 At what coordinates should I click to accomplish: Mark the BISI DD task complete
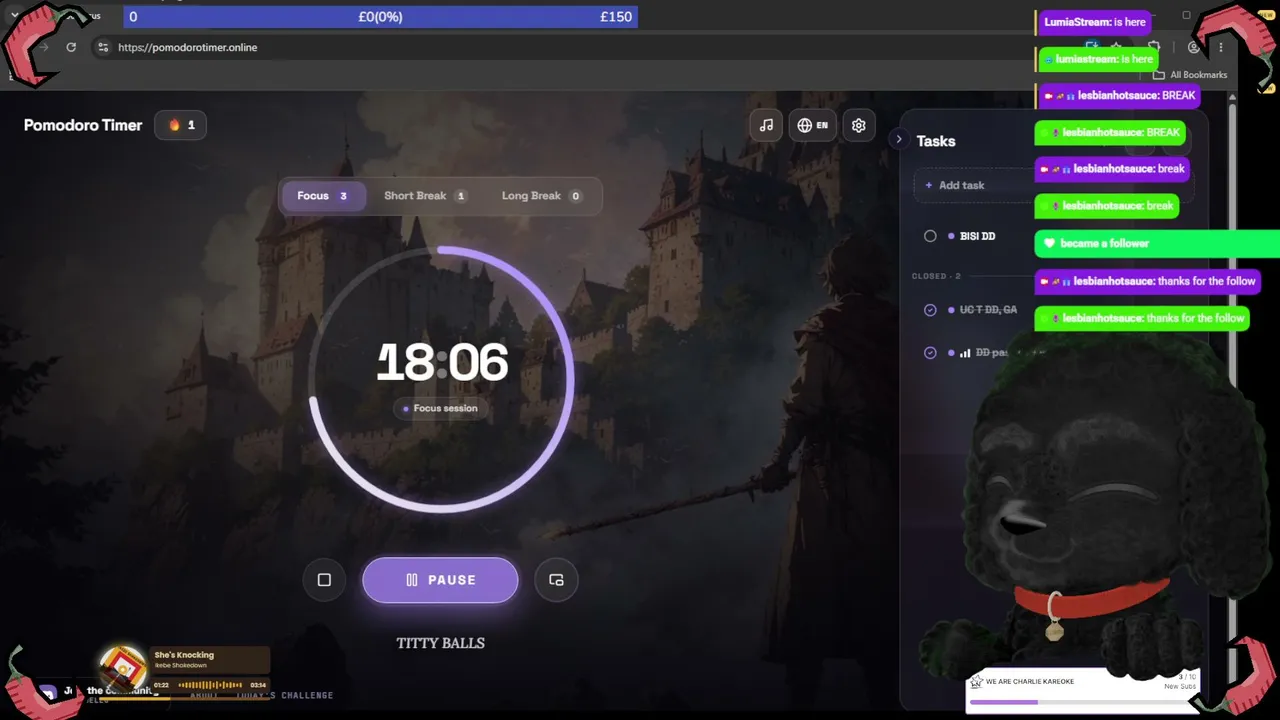tap(930, 236)
